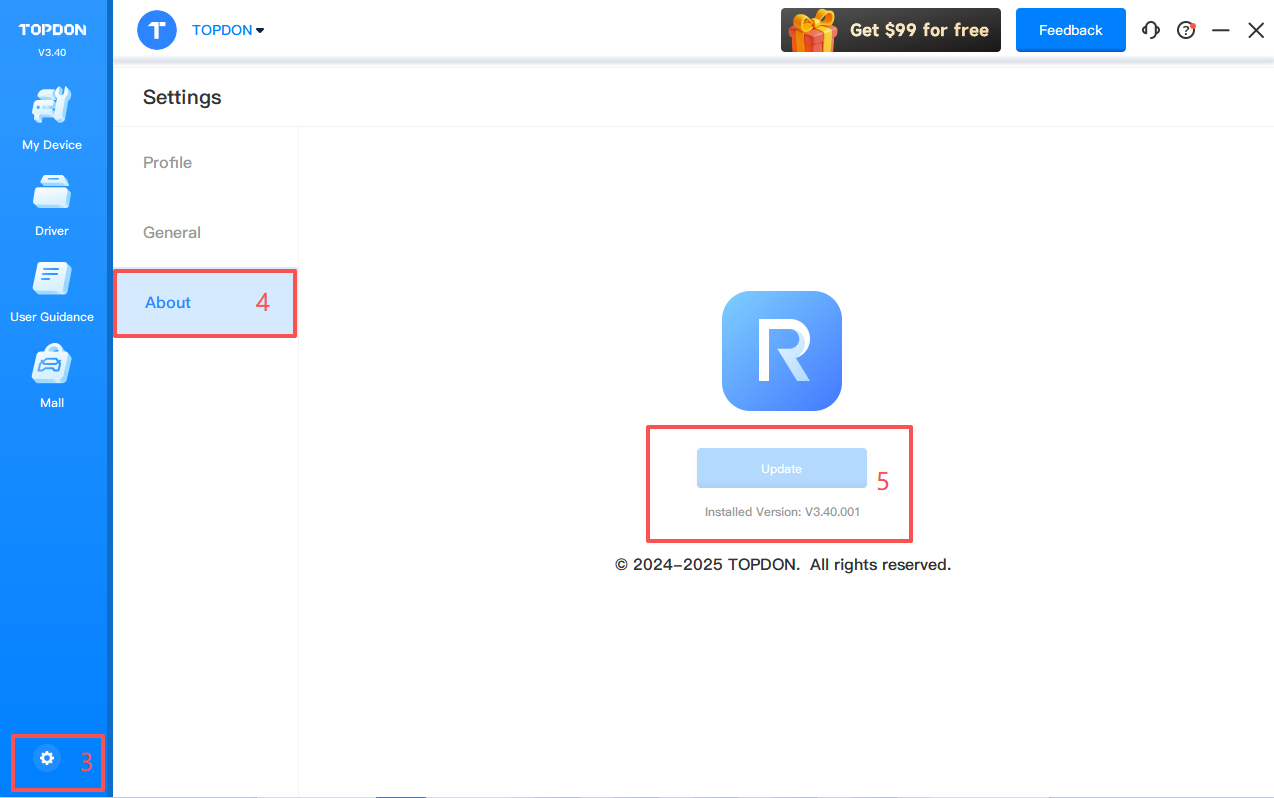Click the TOPDON logo in sidebar

tap(52, 30)
